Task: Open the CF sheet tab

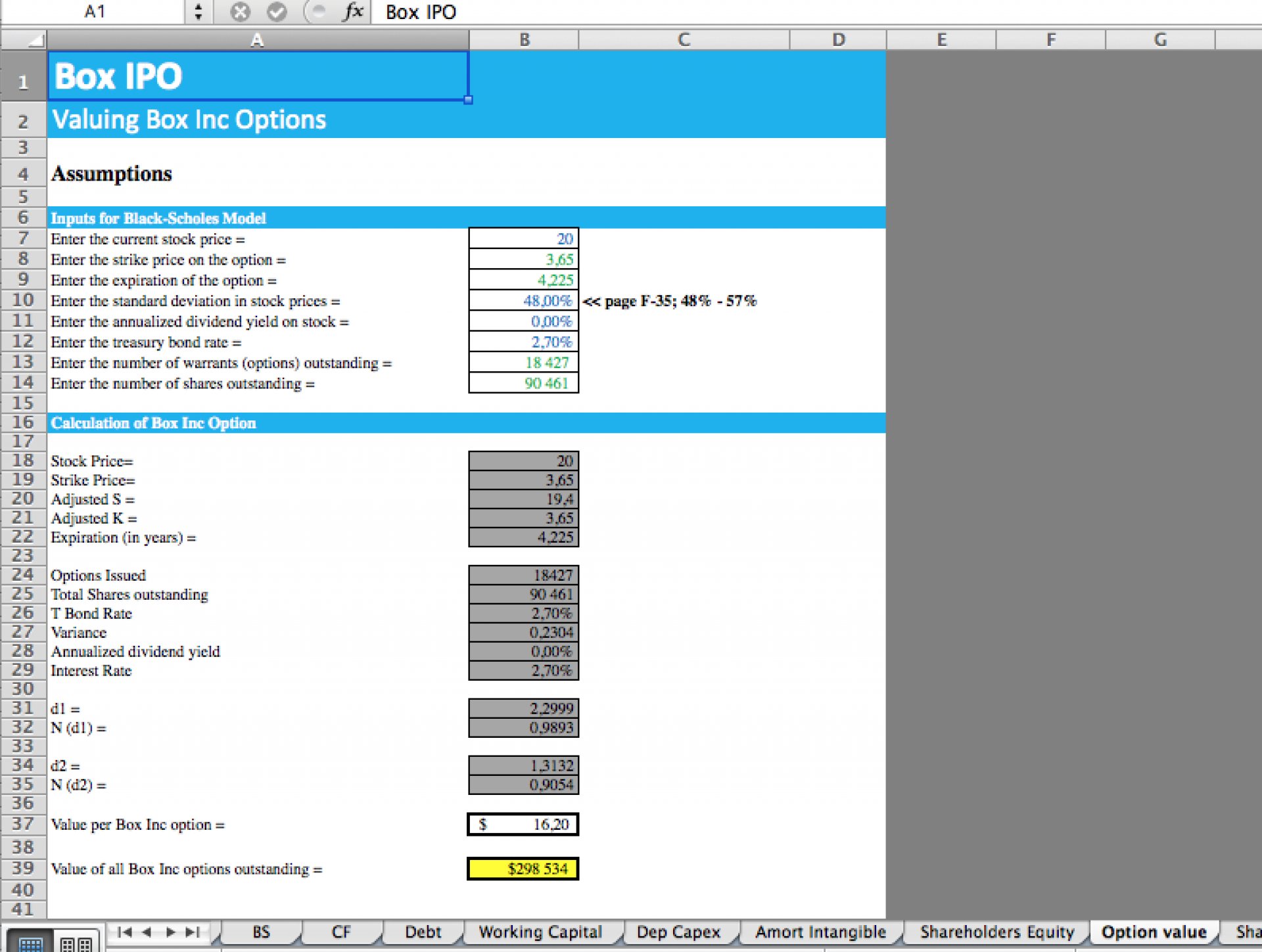Action: click(x=342, y=932)
